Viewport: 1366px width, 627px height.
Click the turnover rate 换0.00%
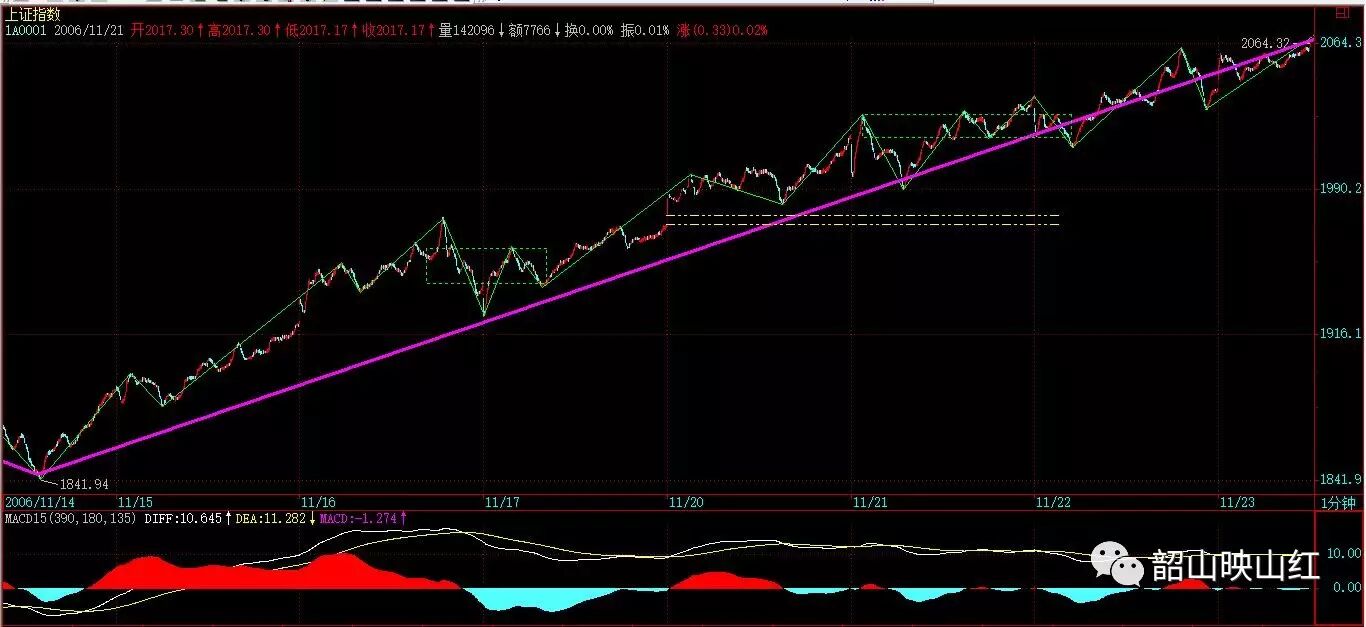[590, 31]
